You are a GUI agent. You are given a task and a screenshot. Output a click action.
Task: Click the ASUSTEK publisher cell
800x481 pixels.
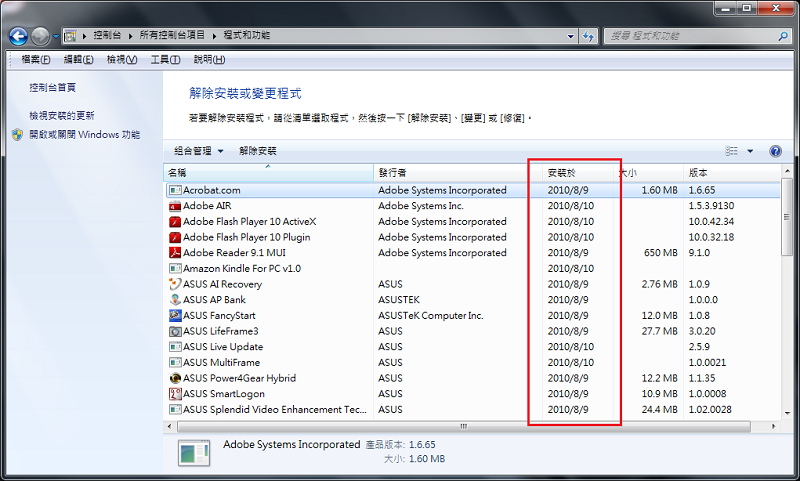coord(399,300)
